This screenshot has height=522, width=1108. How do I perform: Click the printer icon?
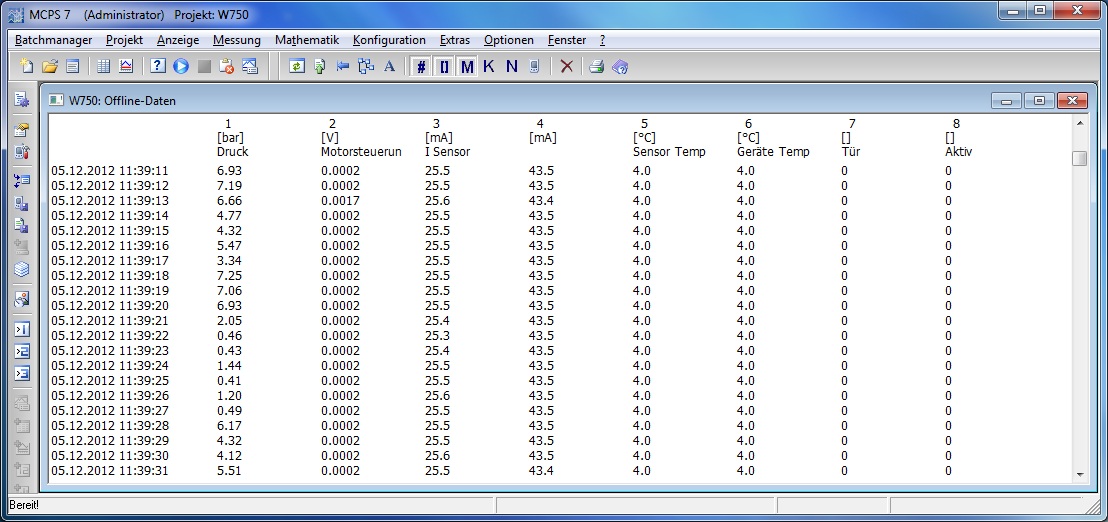pos(597,67)
